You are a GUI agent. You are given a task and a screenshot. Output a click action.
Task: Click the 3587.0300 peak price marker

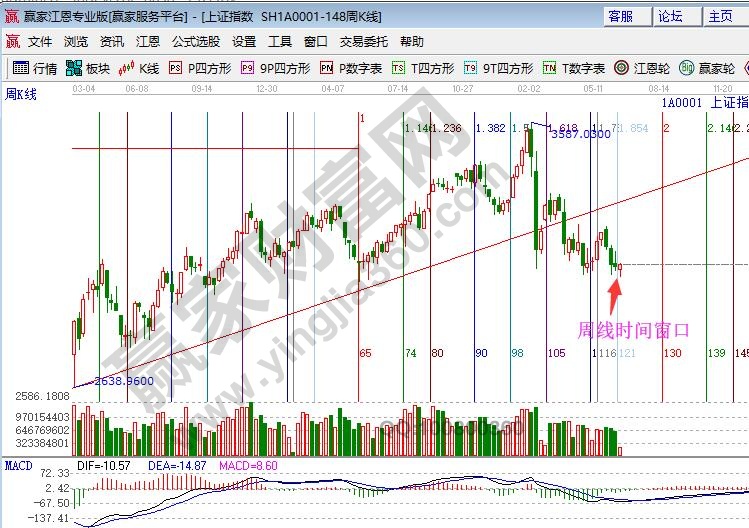[580, 133]
